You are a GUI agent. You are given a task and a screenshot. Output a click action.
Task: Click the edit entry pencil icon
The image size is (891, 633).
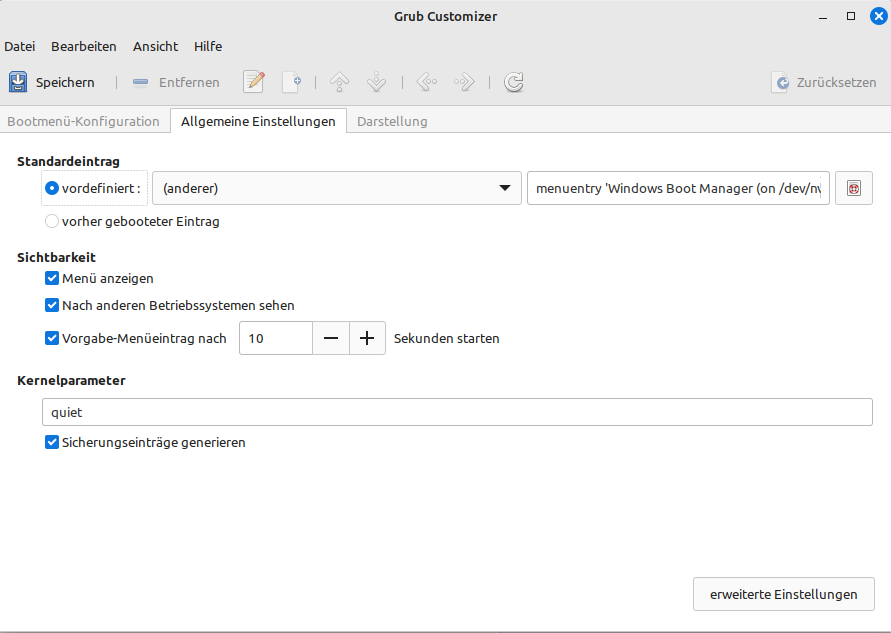(254, 82)
